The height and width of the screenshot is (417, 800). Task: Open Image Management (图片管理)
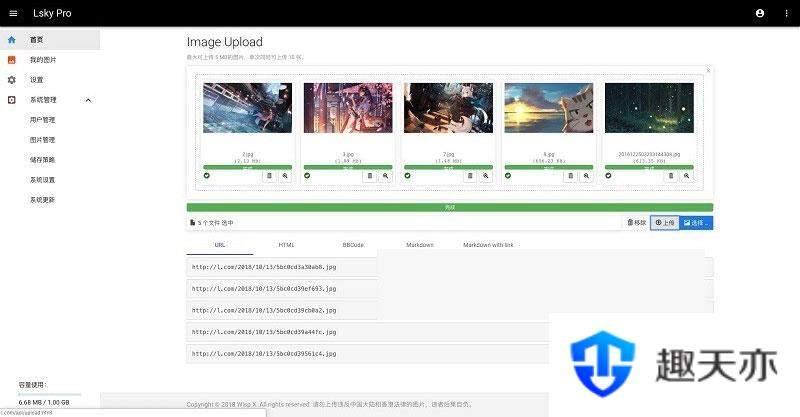[42, 140]
